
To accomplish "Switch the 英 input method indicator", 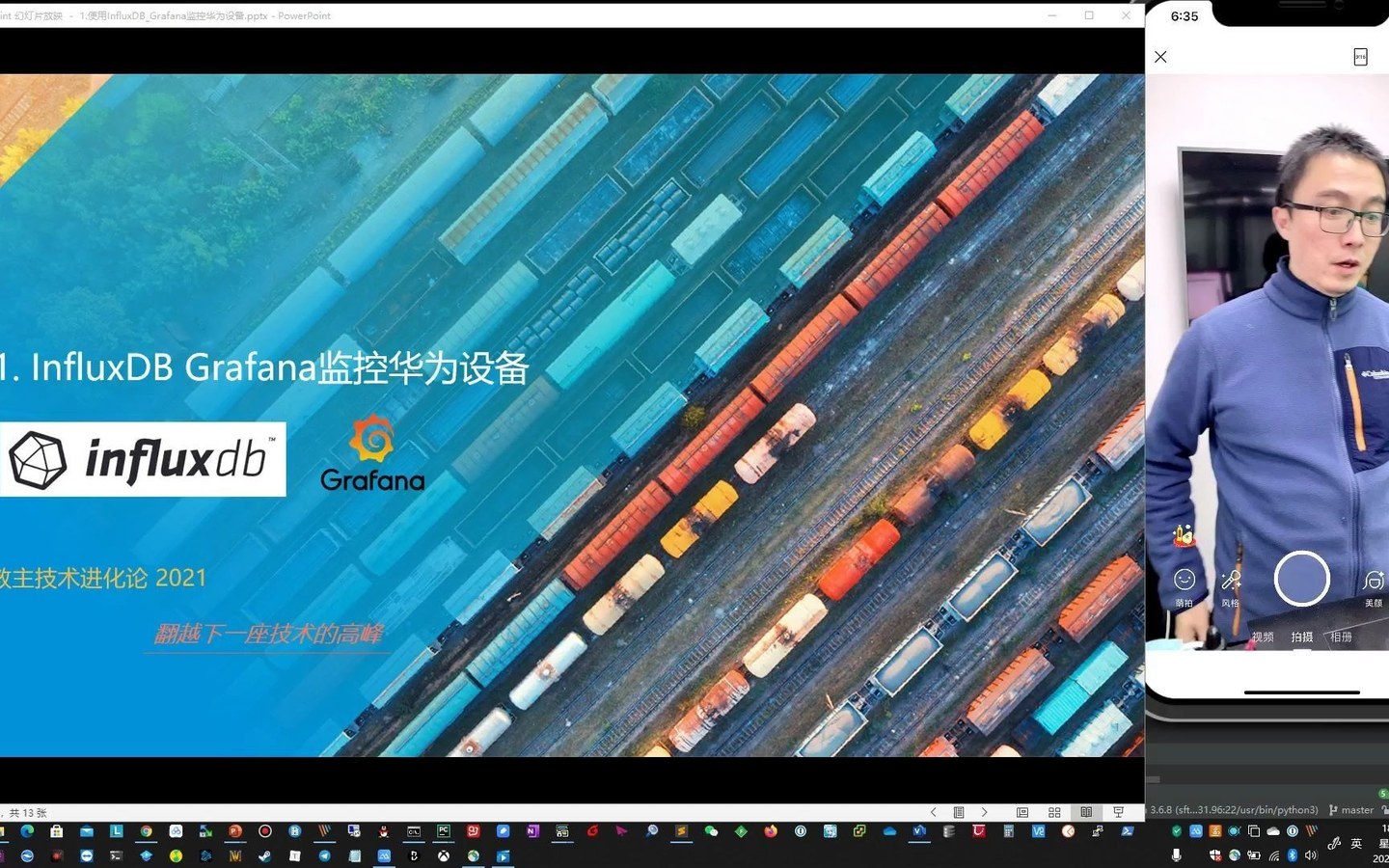I will pos(1356,843).
